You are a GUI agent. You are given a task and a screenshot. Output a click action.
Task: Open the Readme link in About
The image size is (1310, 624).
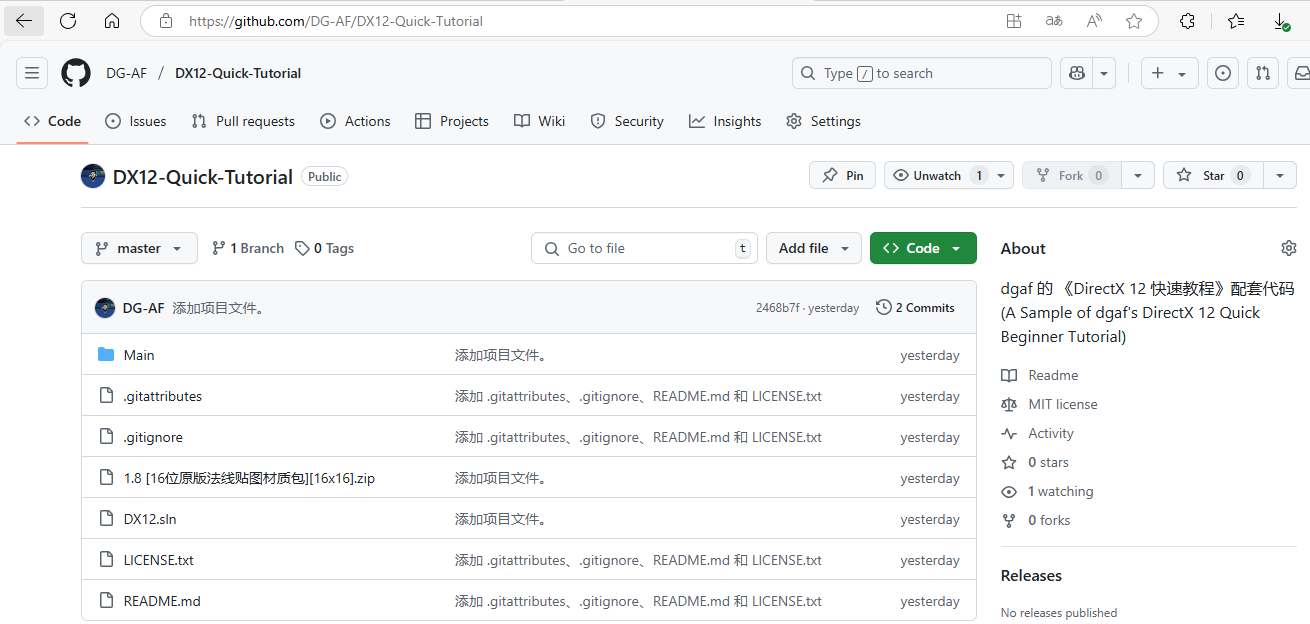click(x=1040, y=375)
